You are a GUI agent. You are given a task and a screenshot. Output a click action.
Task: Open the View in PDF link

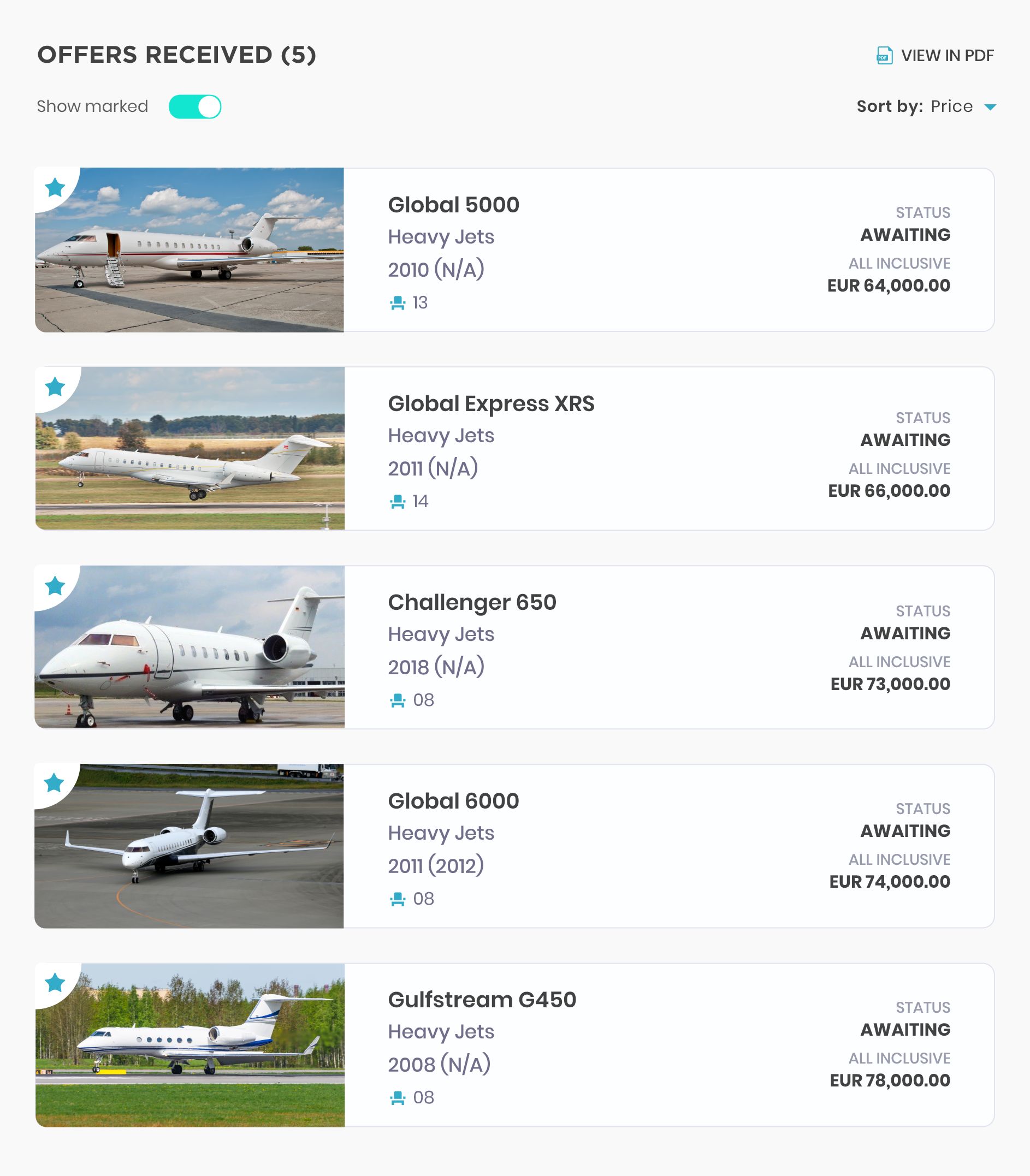(x=946, y=56)
